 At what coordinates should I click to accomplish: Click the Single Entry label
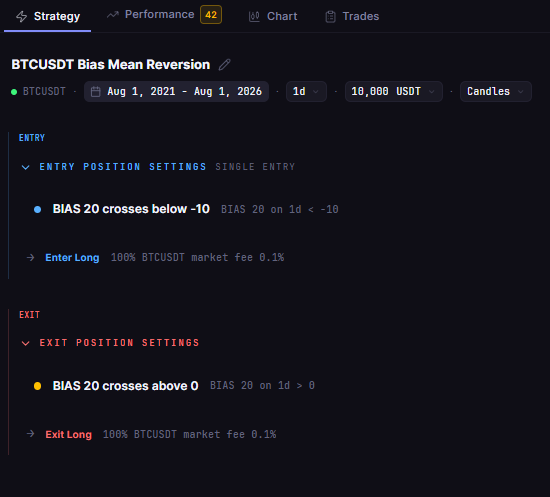click(255, 167)
